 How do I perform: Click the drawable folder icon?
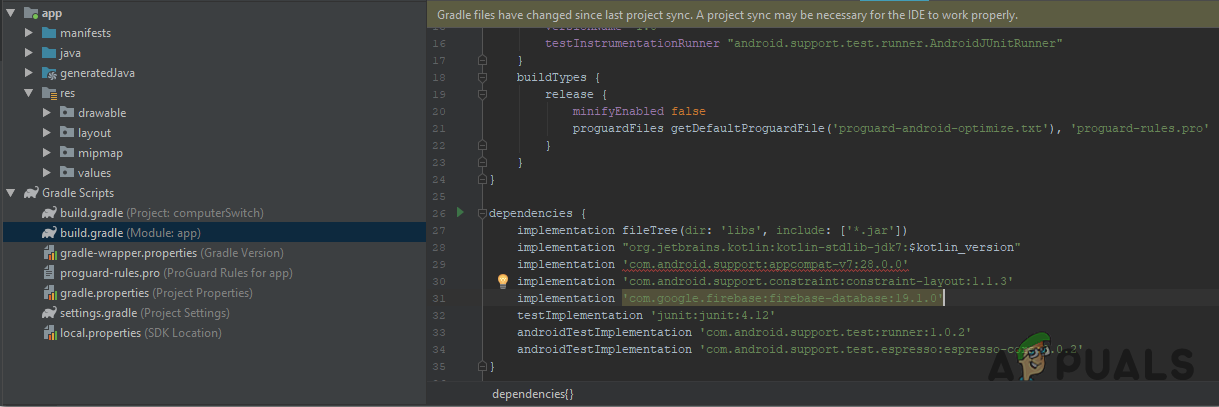67,113
